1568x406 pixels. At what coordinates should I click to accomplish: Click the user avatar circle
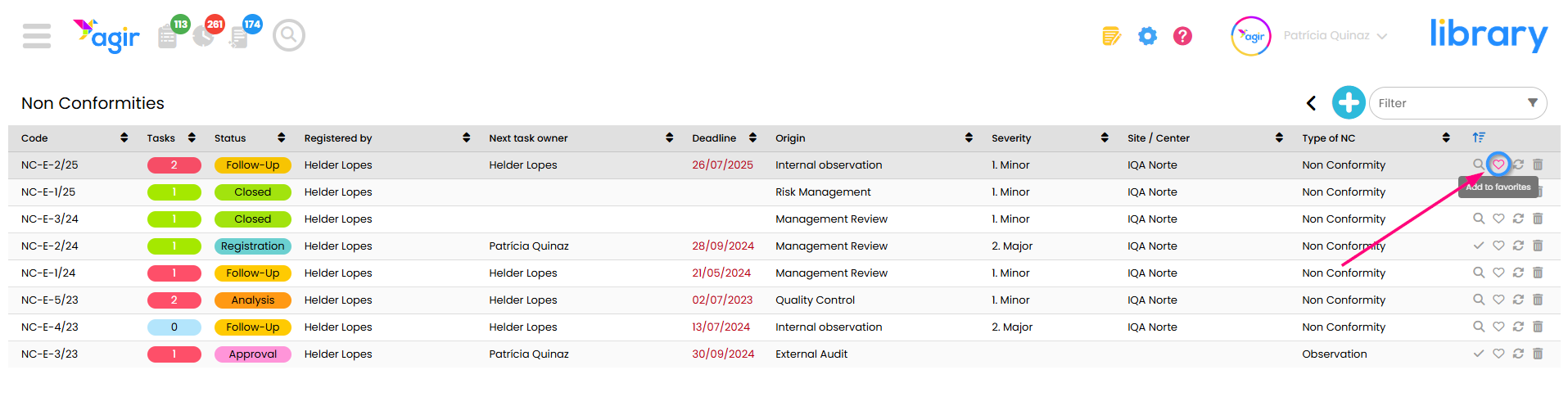[1251, 36]
